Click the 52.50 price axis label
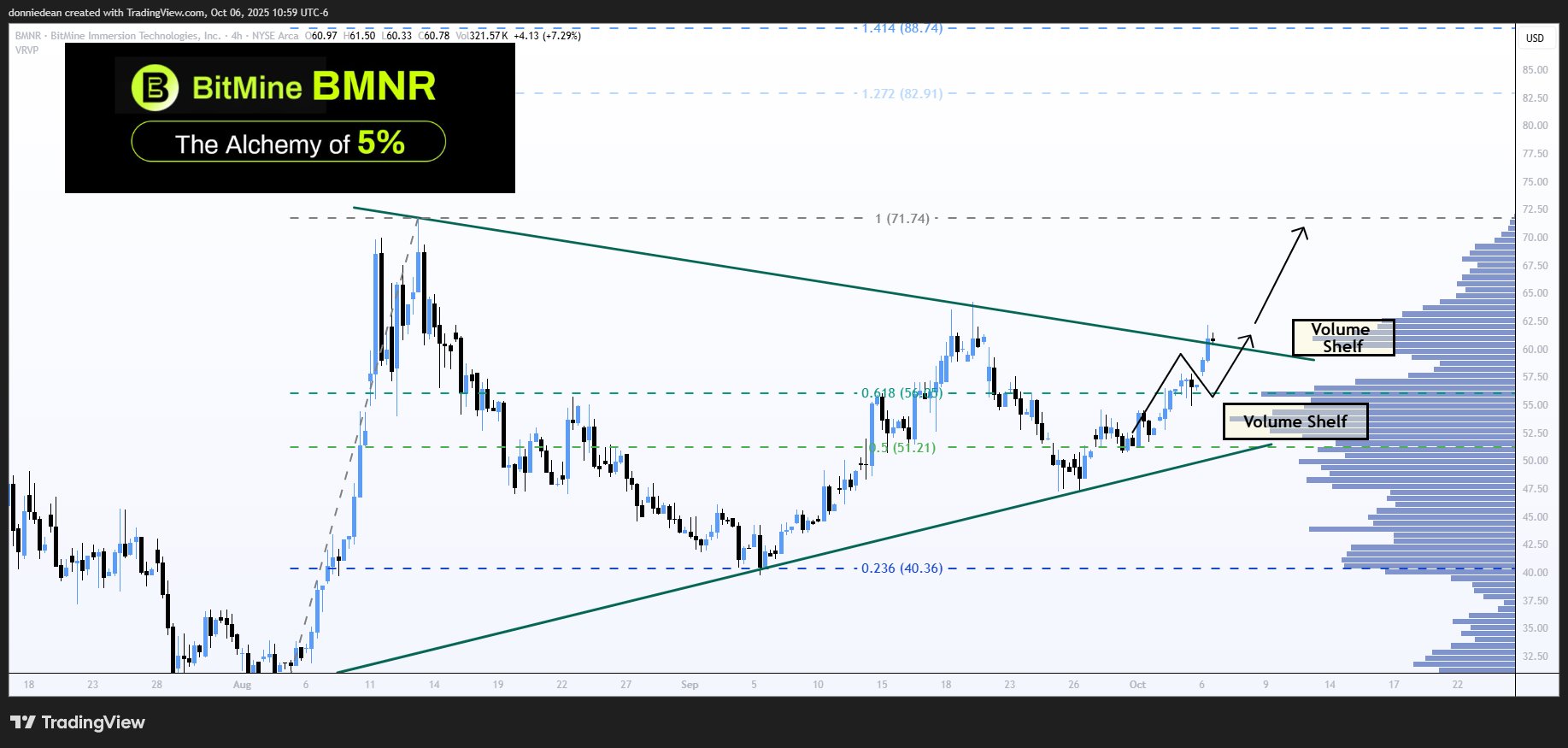The height and width of the screenshot is (748, 1568). [x=1536, y=433]
